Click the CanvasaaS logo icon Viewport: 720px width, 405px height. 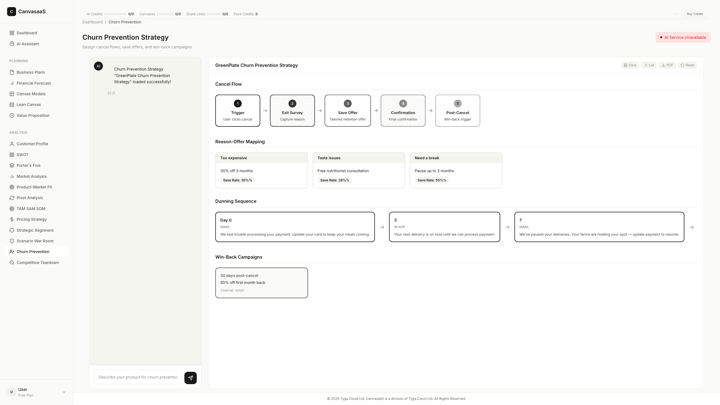(x=11, y=11)
